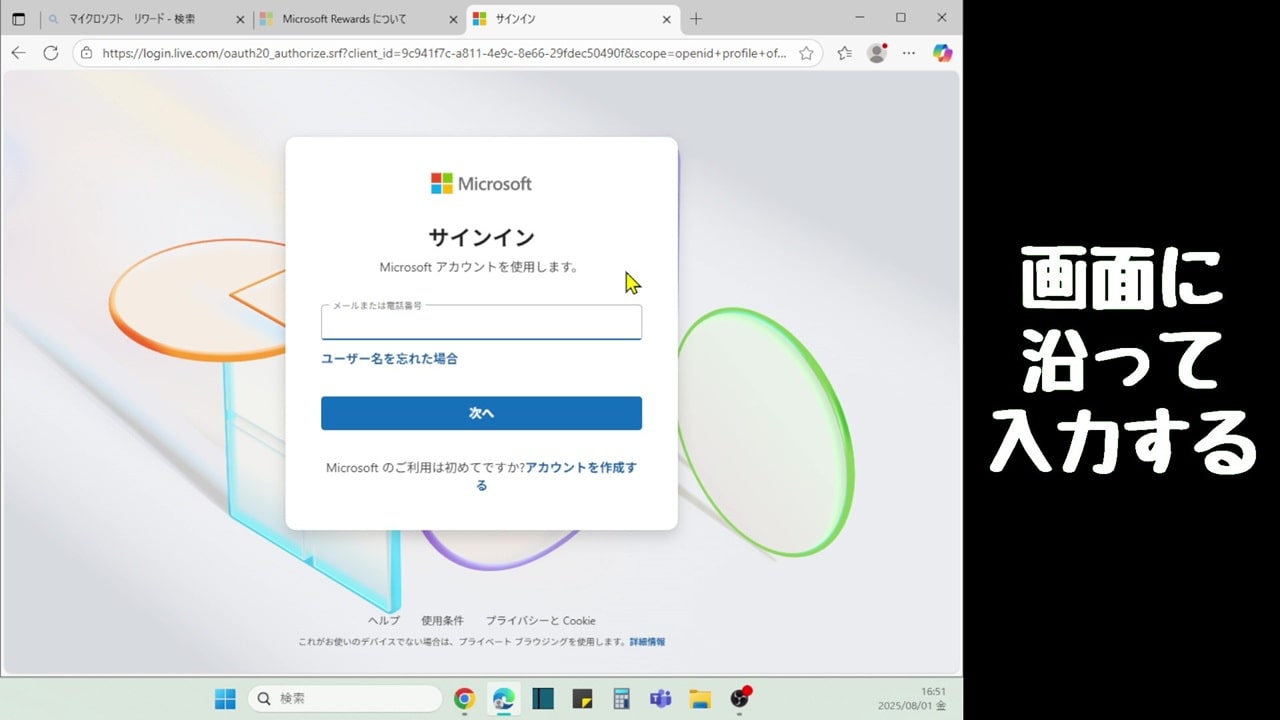
Task: Open Microsoft Teams from the taskbar
Action: click(x=660, y=699)
